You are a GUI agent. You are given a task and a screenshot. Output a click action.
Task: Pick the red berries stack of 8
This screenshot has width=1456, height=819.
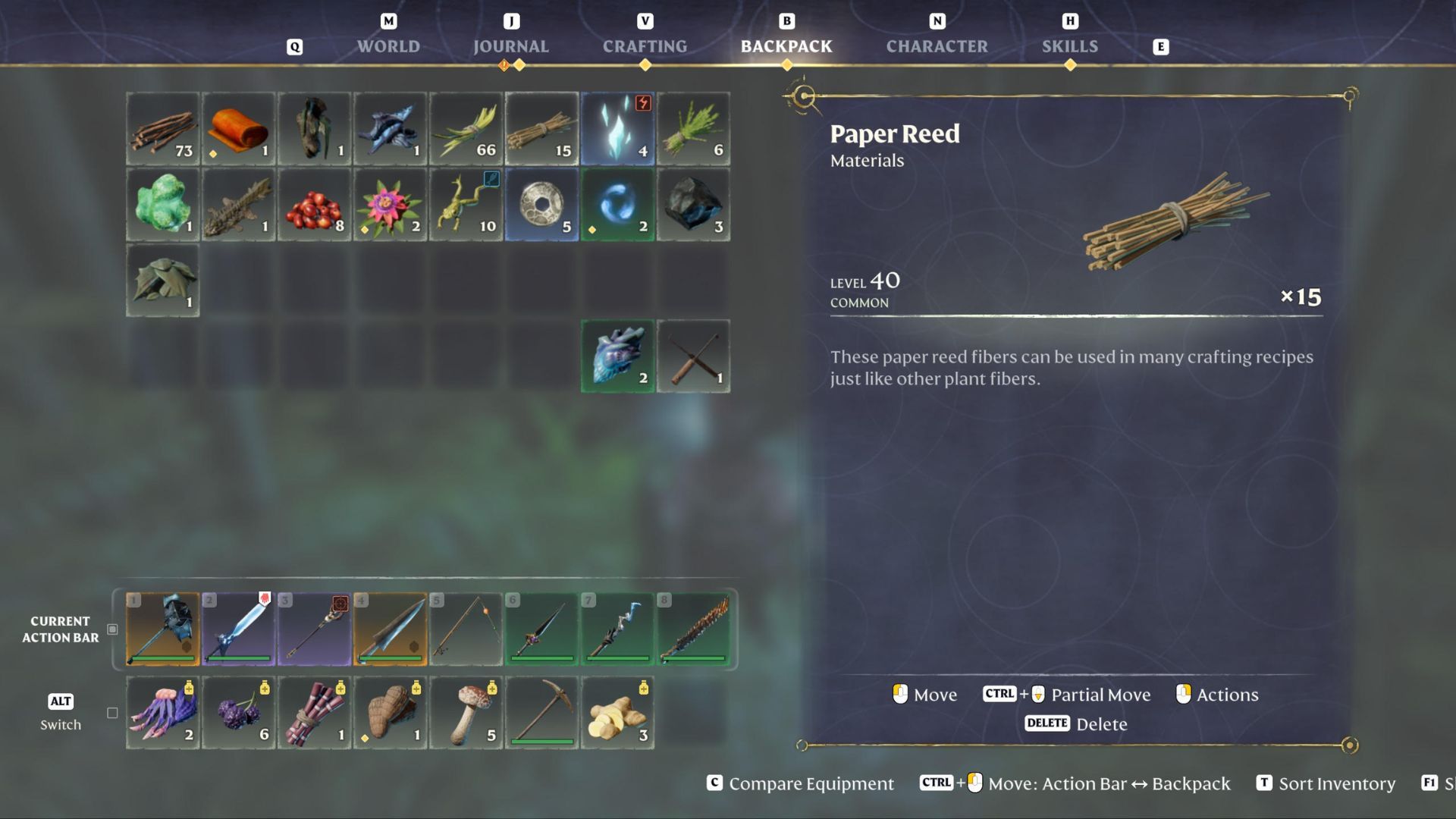point(314,205)
